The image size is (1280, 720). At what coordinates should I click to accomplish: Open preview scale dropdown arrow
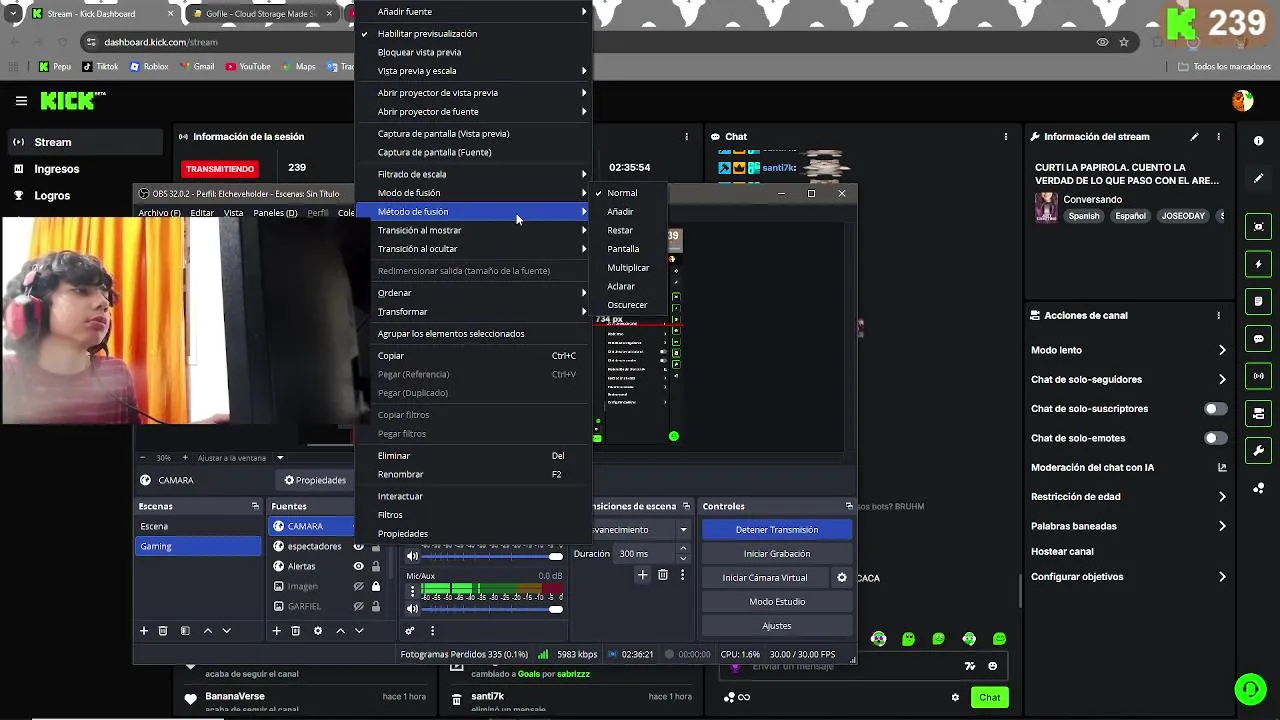pyautogui.click(x=280, y=458)
